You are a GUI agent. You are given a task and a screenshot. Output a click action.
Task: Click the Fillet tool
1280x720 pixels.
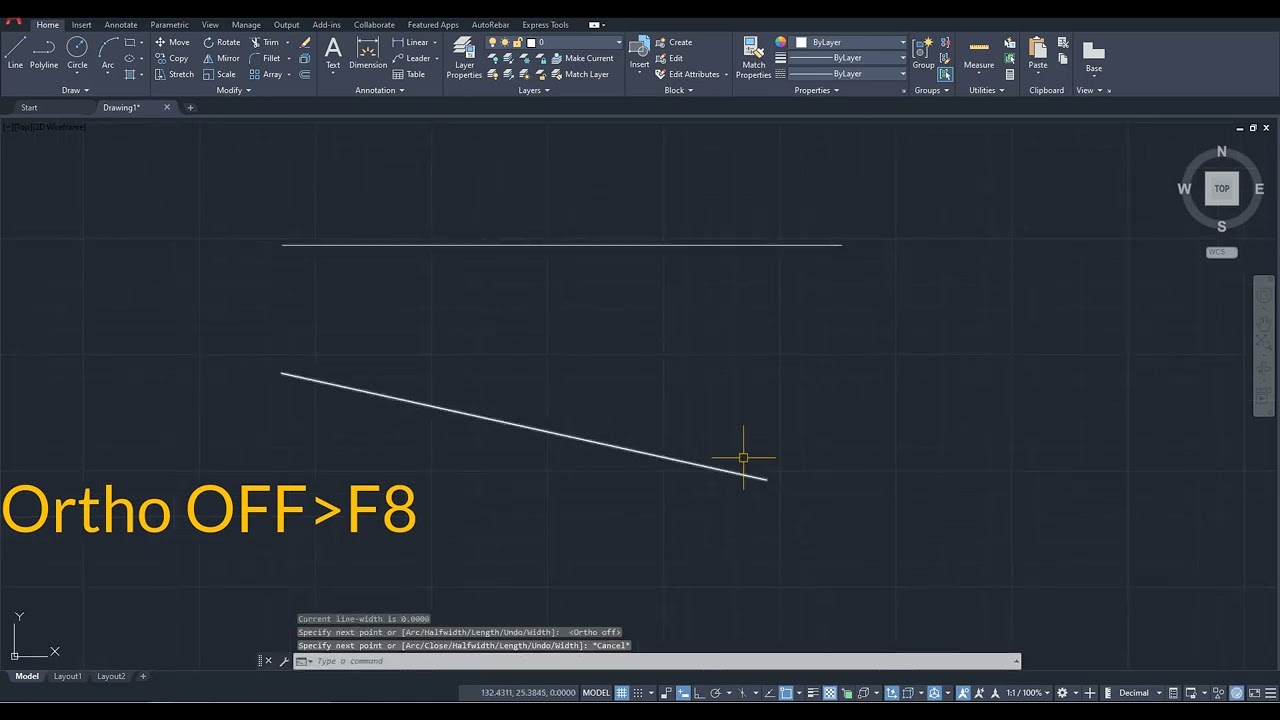tap(265, 58)
